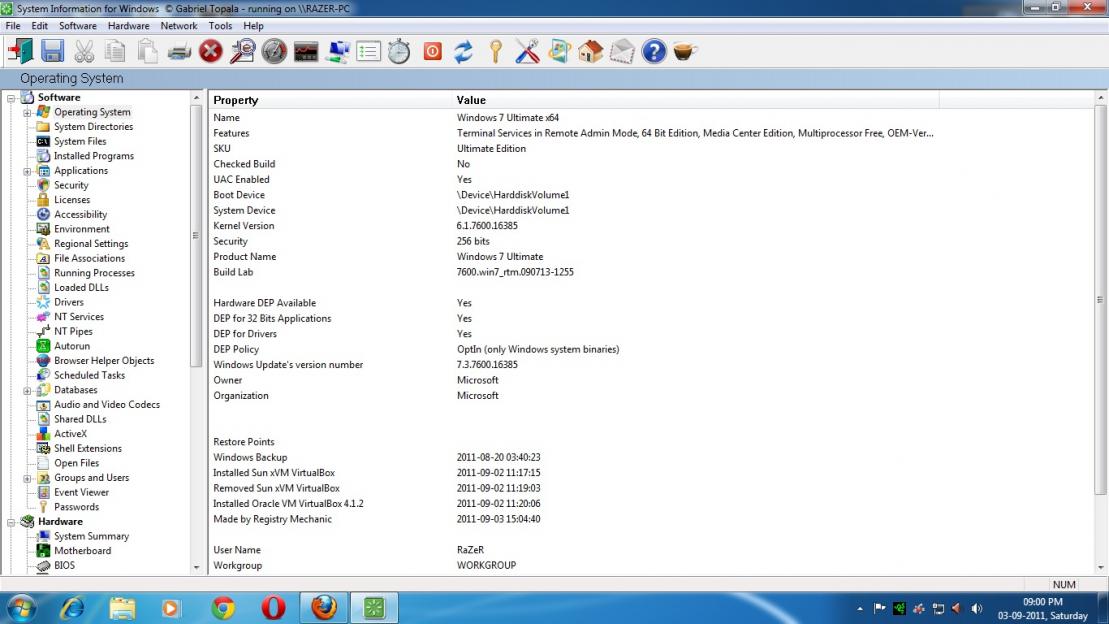Open the File menu
Screen dimensions: 1109x624
tap(13, 25)
